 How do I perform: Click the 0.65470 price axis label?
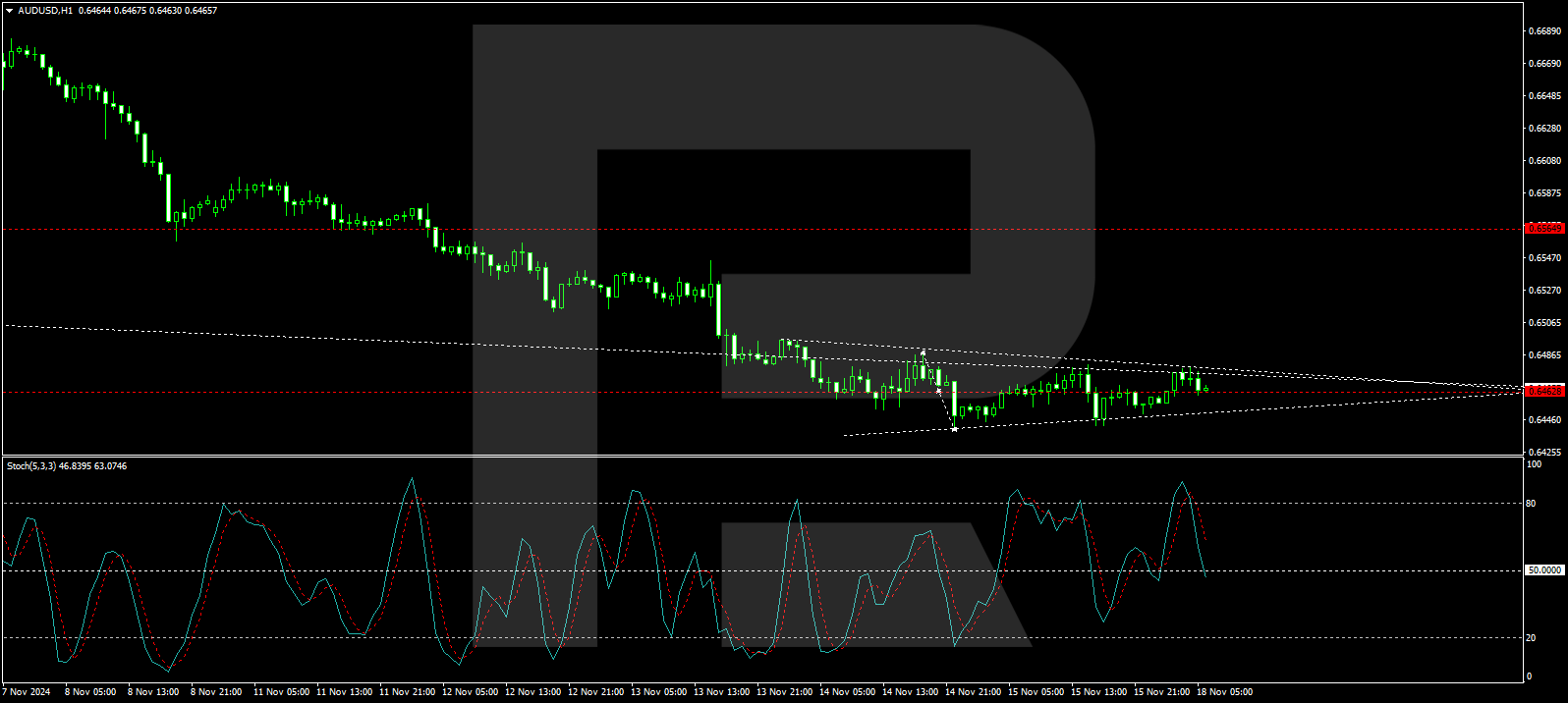click(1544, 258)
